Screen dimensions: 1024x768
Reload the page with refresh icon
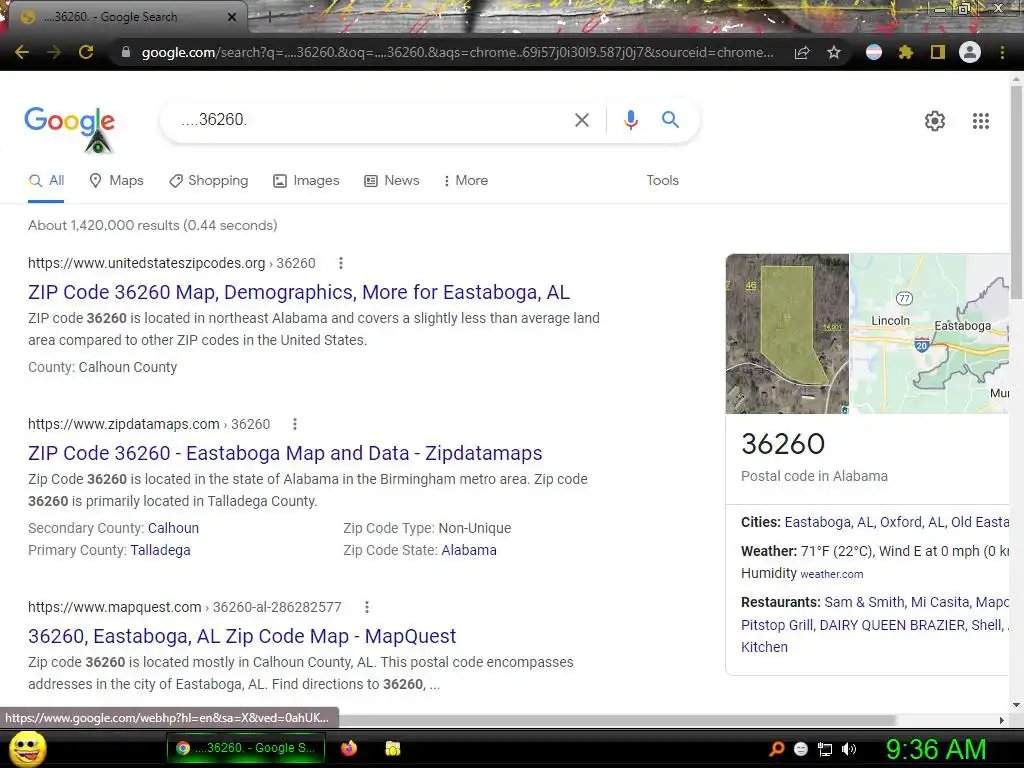pyautogui.click(x=86, y=52)
